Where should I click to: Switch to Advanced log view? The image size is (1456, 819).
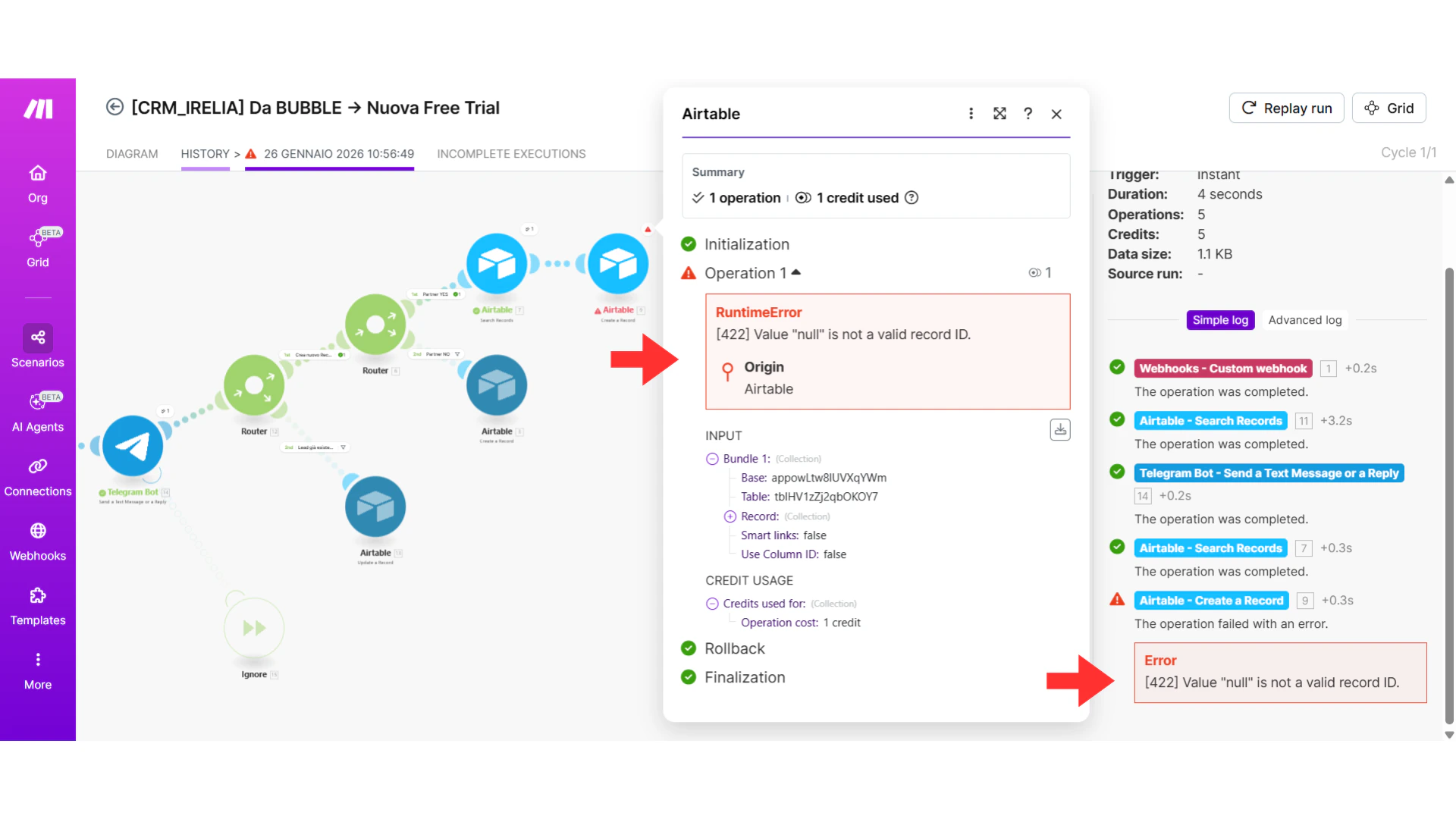coord(1304,320)
